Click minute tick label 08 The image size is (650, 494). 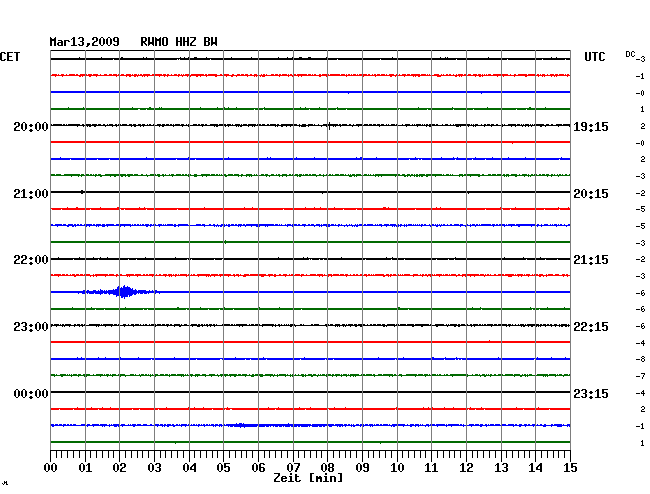(x=327, y=468)
